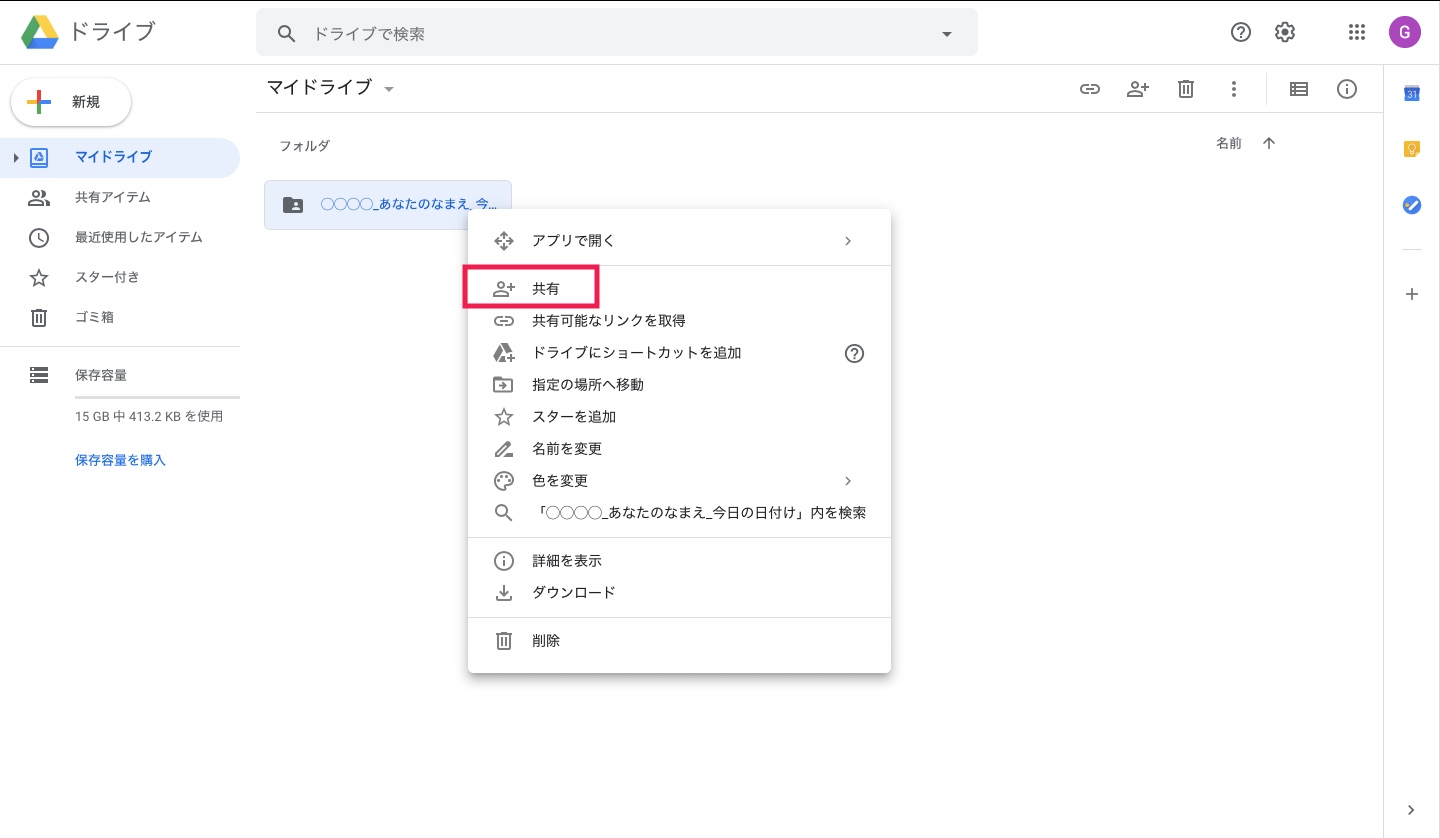Click the ドライブで検索 search field

[617, 34]
